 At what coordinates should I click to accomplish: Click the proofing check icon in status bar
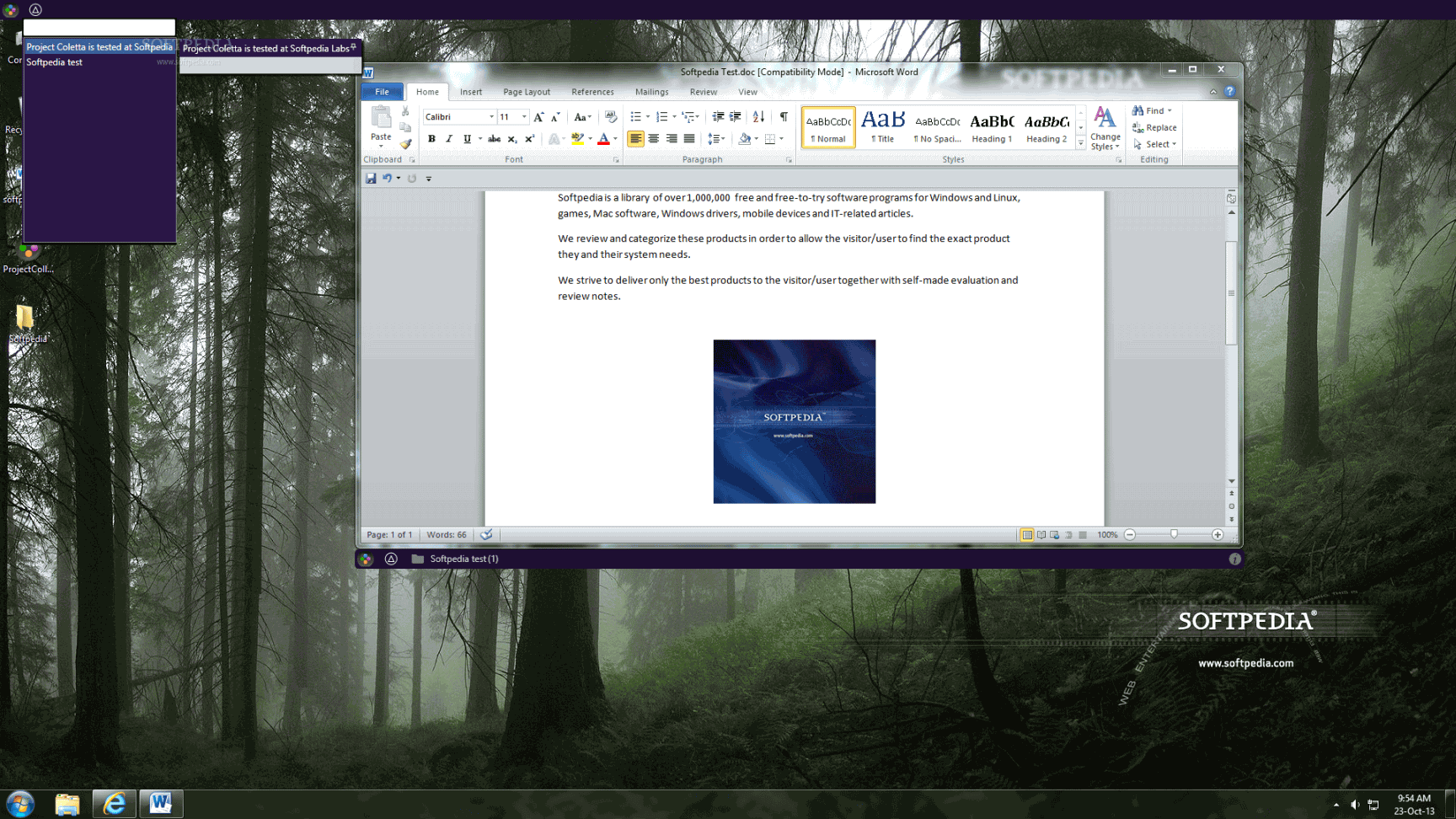(486, 535)
